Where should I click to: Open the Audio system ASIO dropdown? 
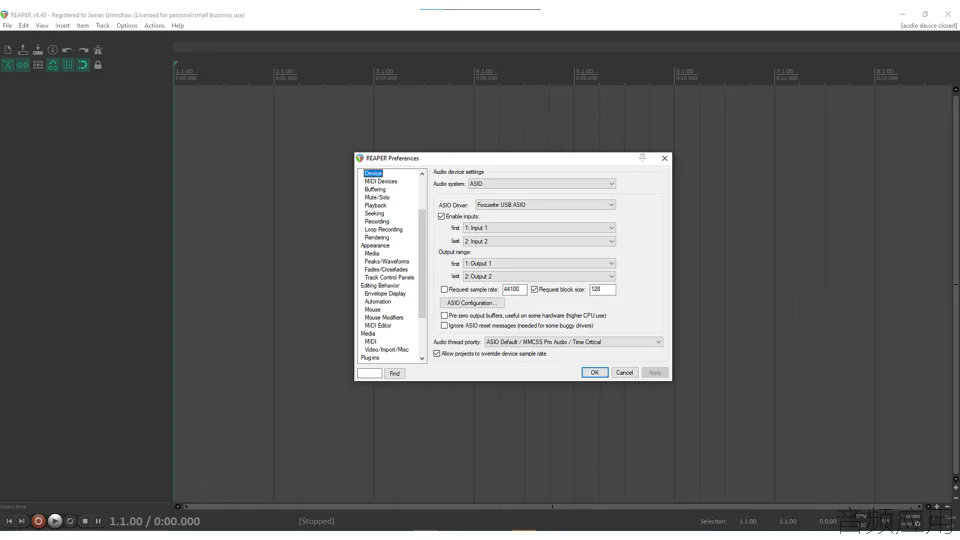point(542,184)
